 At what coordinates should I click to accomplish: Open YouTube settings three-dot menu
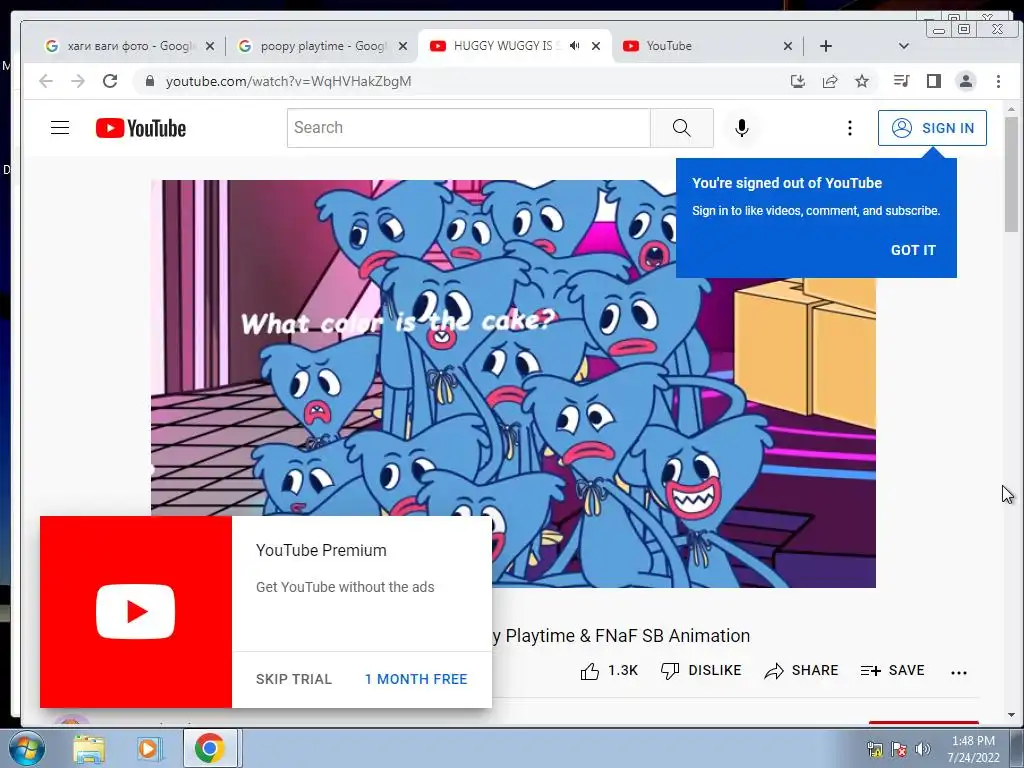pos(849,128)
